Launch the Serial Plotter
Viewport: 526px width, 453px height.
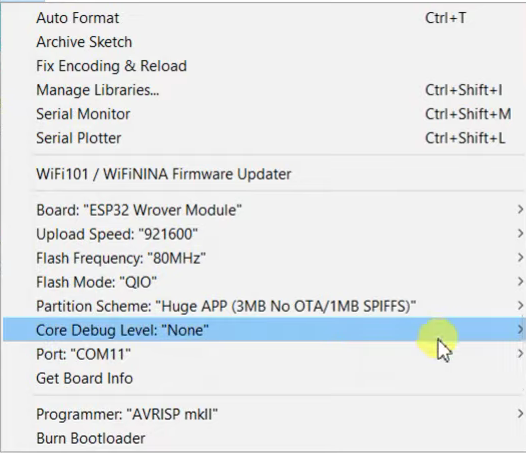264,138
